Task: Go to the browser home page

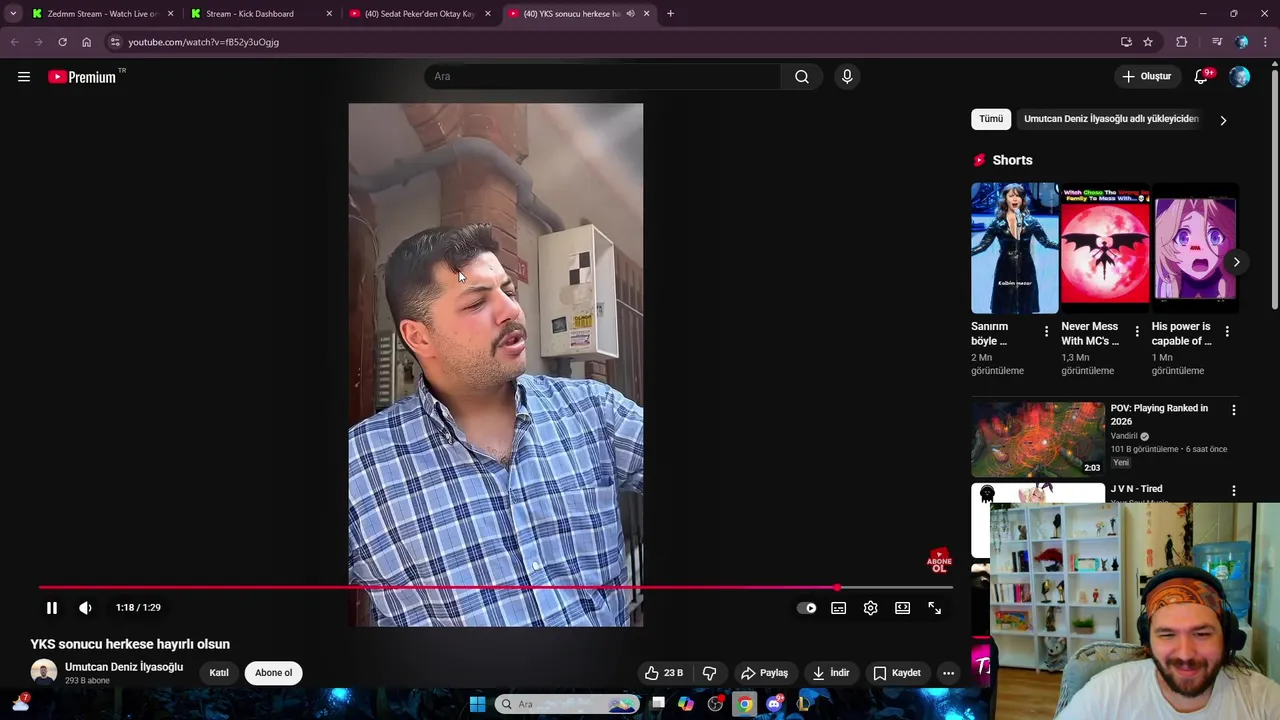Action: pos(87,42)
